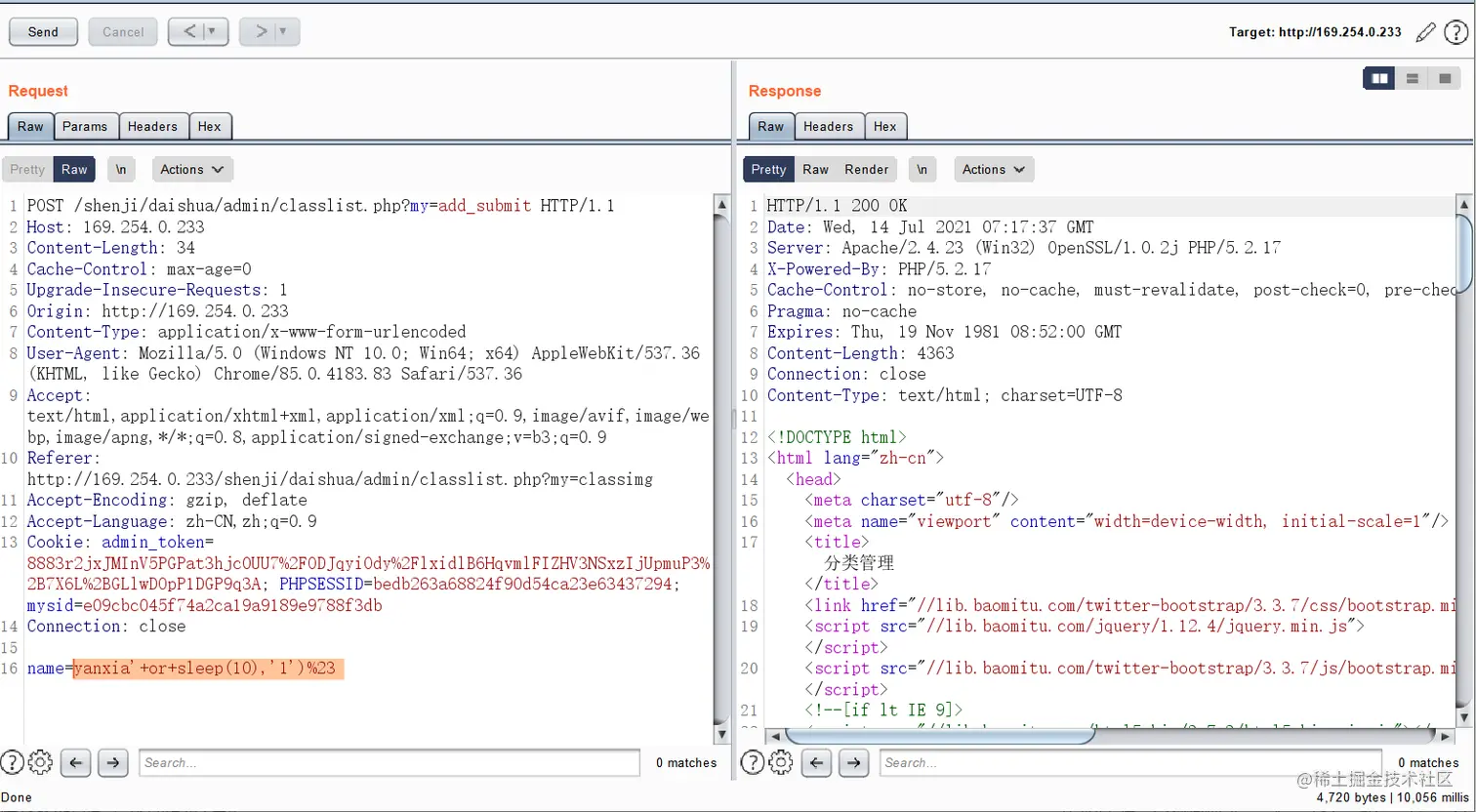The height and width of the screenshot is (812, 1476).
Task: Click the 'Content-Length: 4363' response line
Action: (x=860, y=353)
